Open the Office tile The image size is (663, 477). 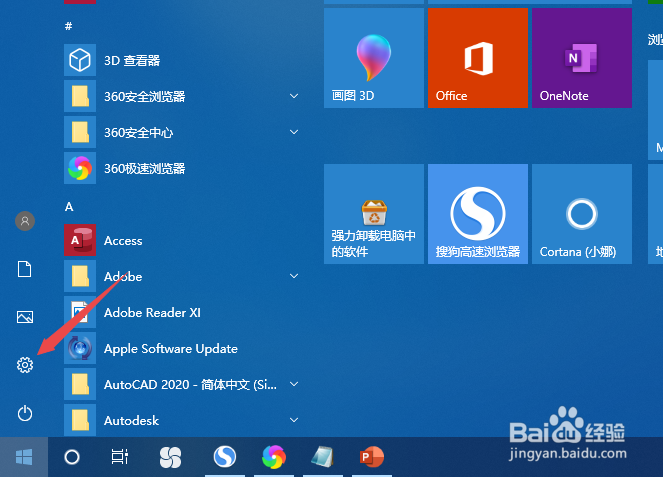pos(478,58)
